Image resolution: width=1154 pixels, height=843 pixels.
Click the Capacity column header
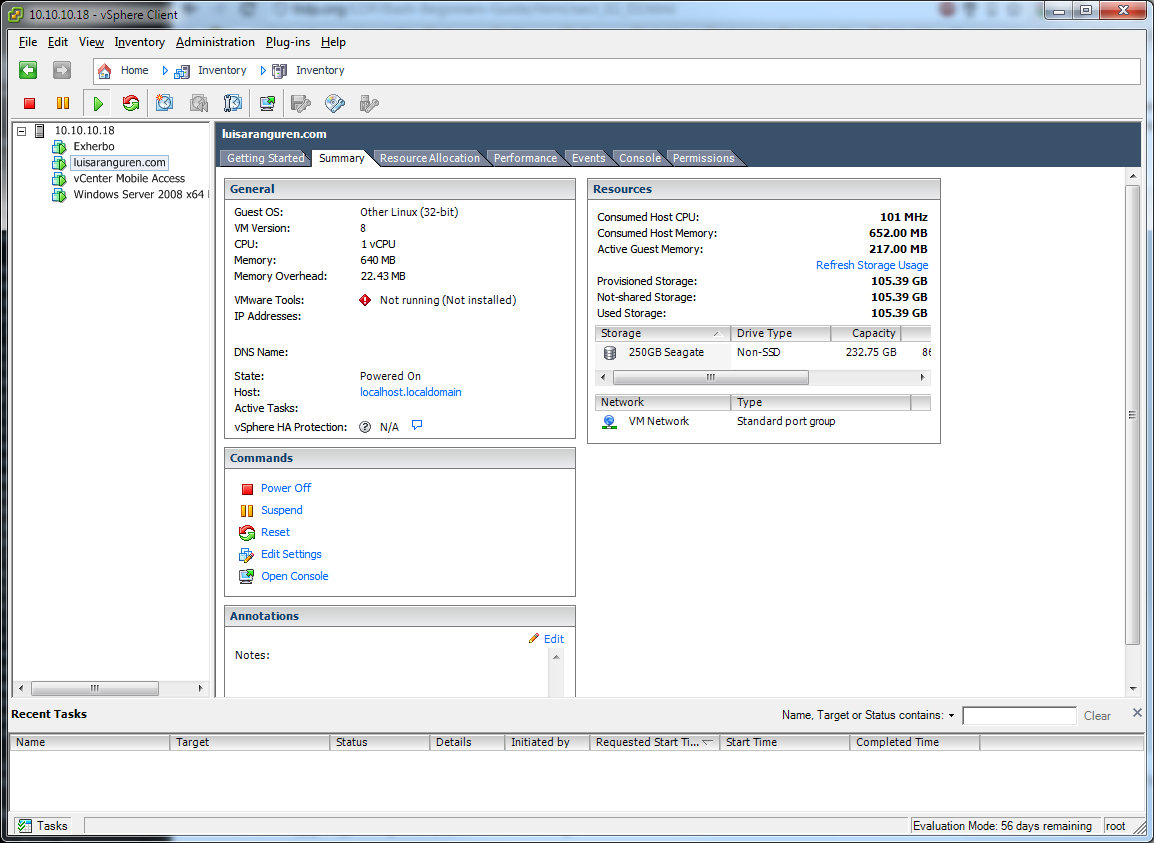(x=866, y=334)
